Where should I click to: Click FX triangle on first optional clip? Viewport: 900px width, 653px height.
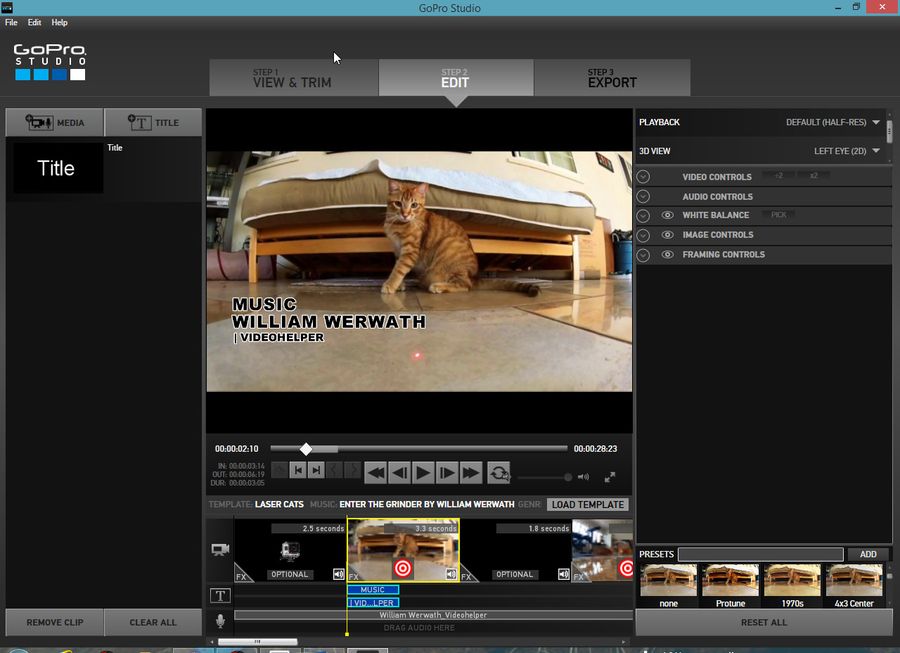[242, 574]
